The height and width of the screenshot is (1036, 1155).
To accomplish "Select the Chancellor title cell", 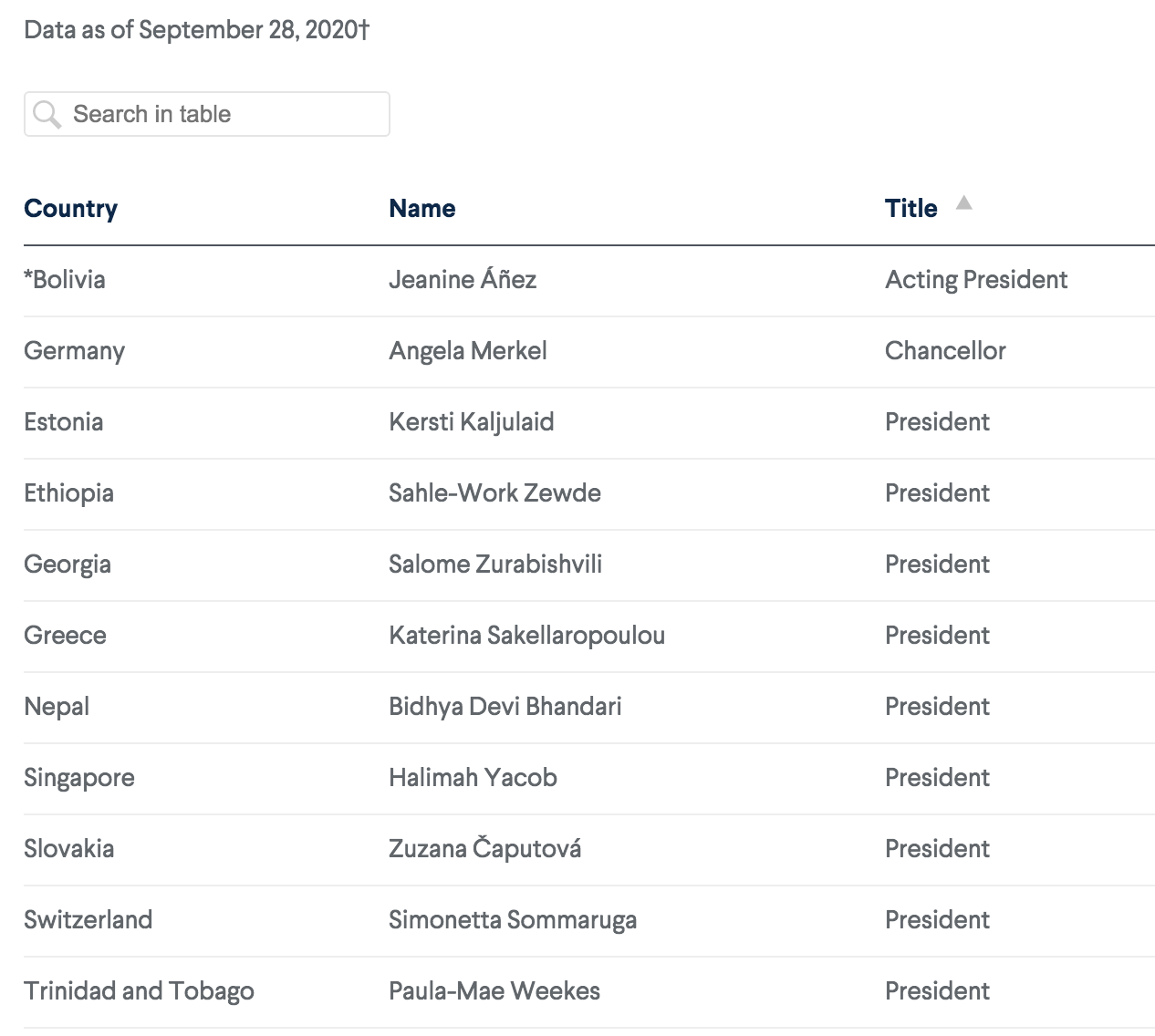I will pos(945,350).
